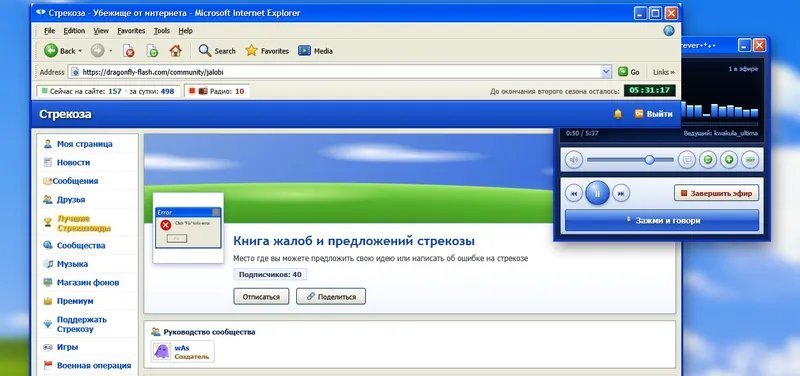
Task: Open the File menu
Action: [49, 31]
